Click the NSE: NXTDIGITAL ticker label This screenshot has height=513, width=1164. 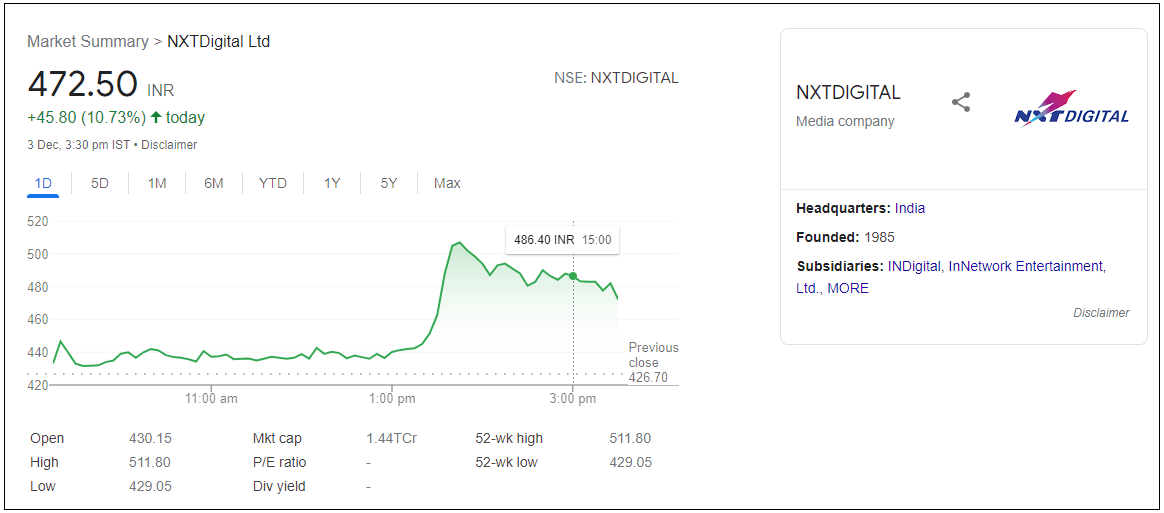pos(616,78)
